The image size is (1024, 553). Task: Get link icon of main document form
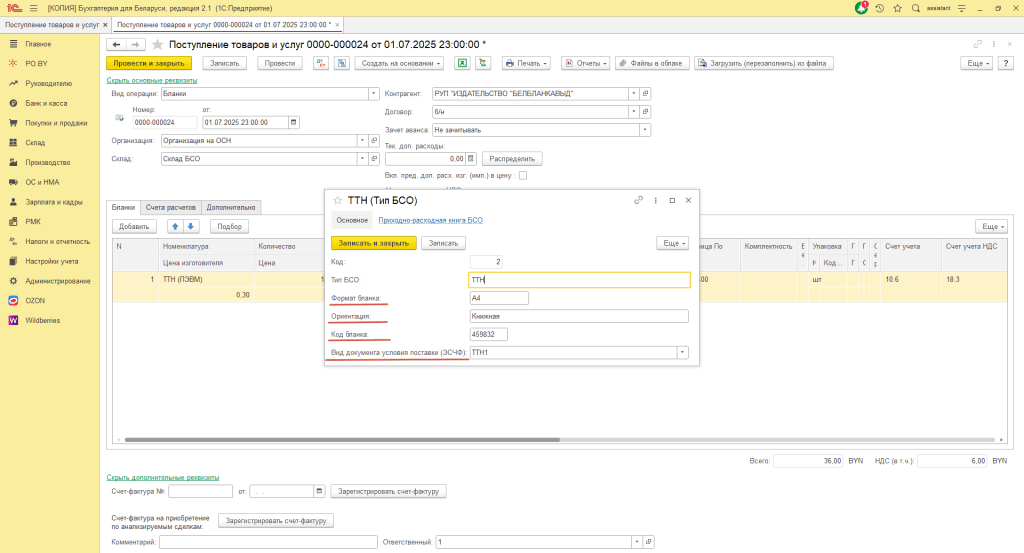click(x=978, y=44)
